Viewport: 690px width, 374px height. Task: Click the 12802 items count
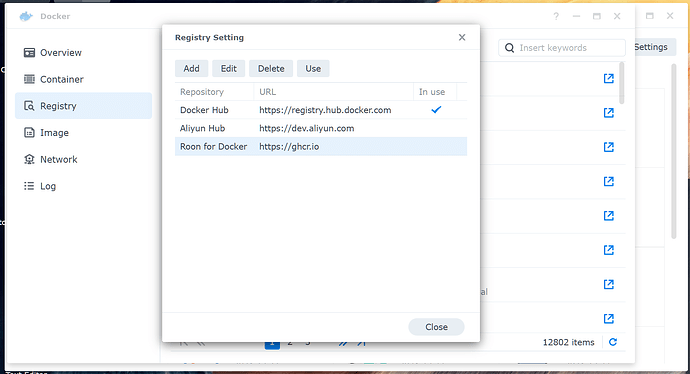569,342
